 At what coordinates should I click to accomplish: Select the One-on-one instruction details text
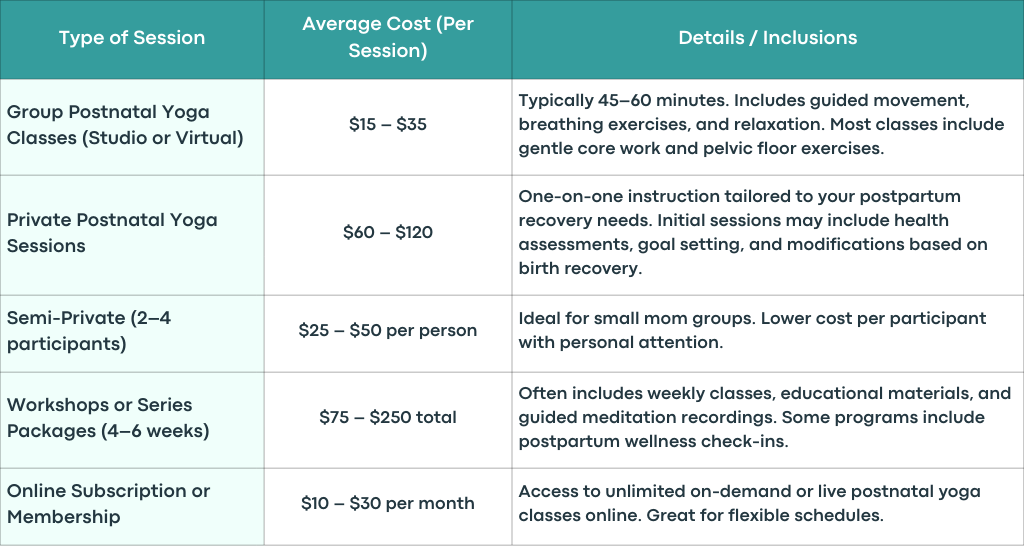pos(753,233)
